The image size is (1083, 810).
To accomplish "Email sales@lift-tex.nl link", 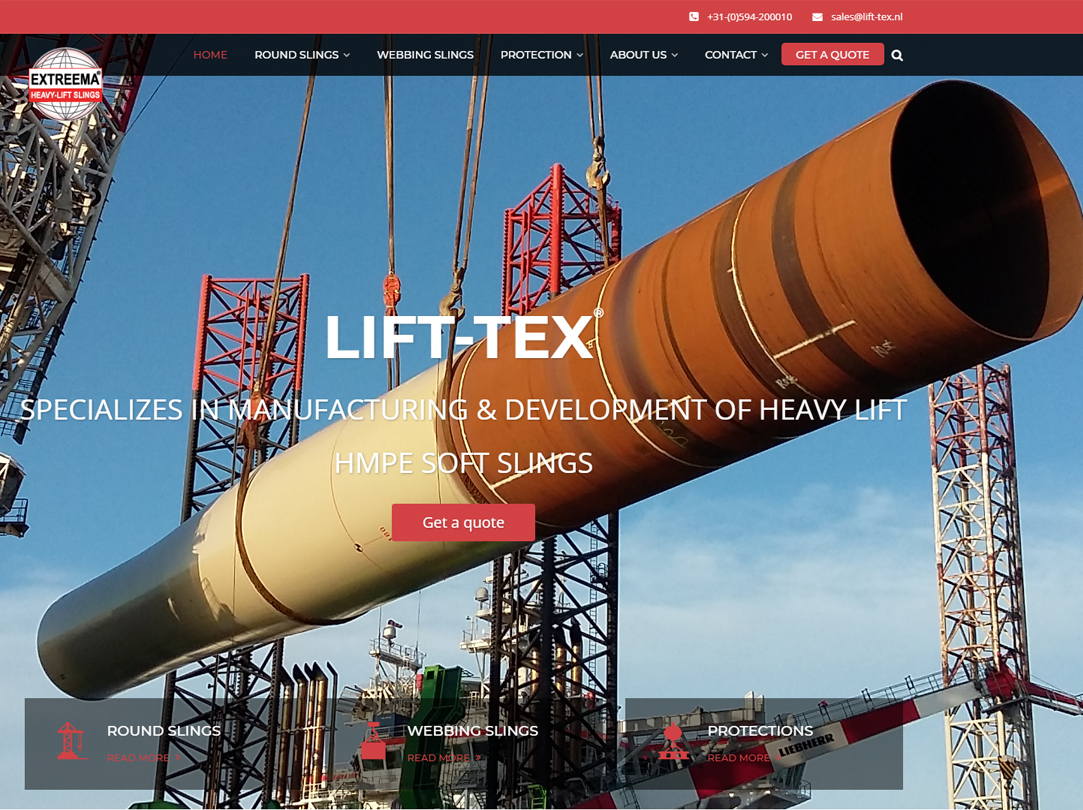I will tap(866, 17).
